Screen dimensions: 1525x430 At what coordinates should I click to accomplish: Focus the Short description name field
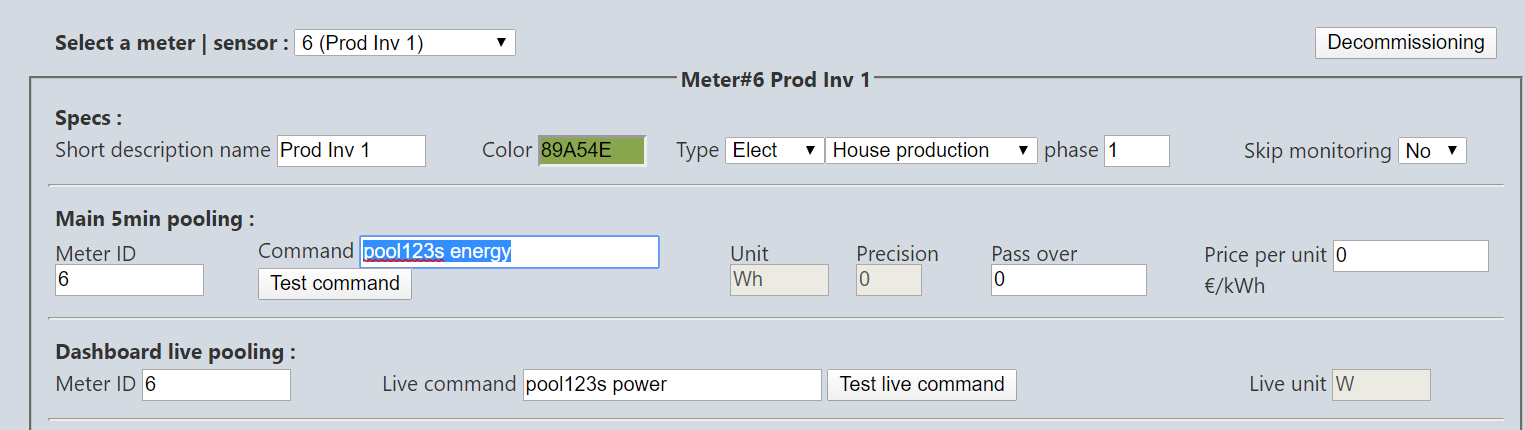351,150
